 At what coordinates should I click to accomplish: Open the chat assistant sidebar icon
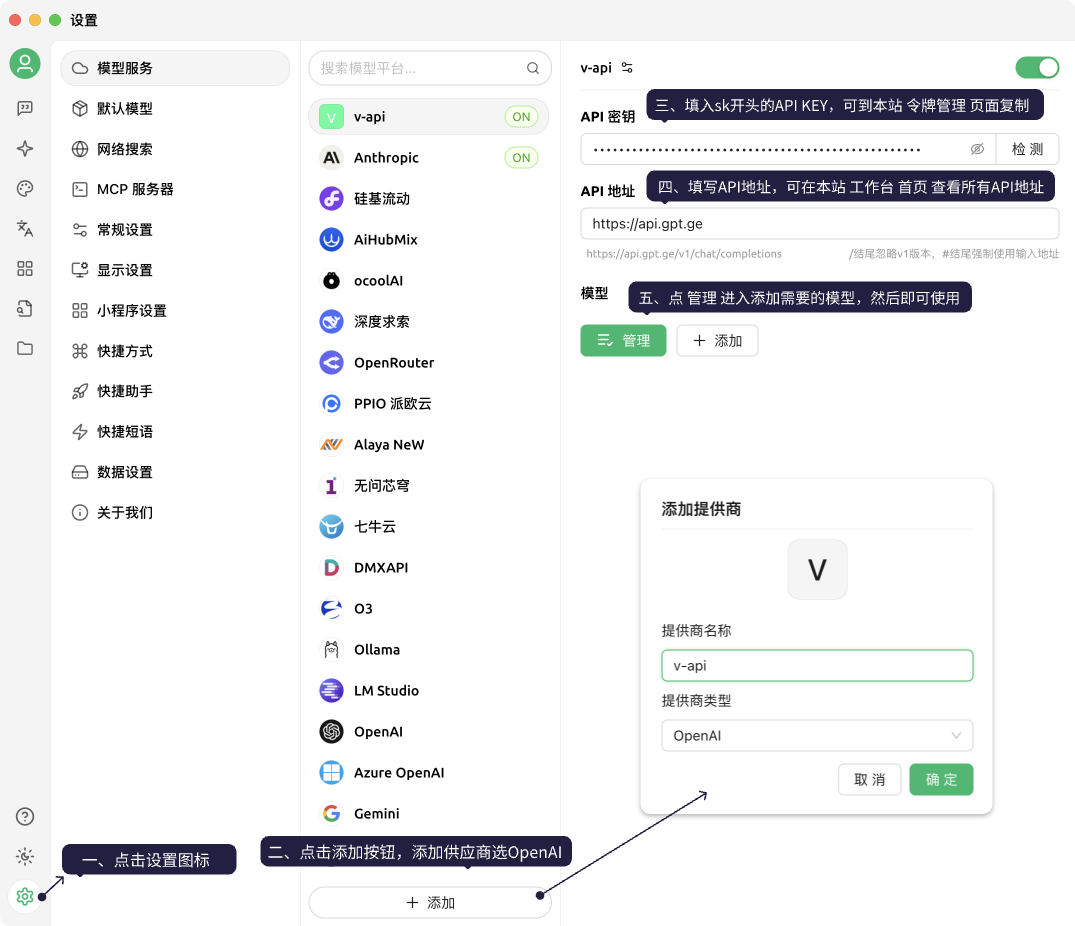[25, 108]
